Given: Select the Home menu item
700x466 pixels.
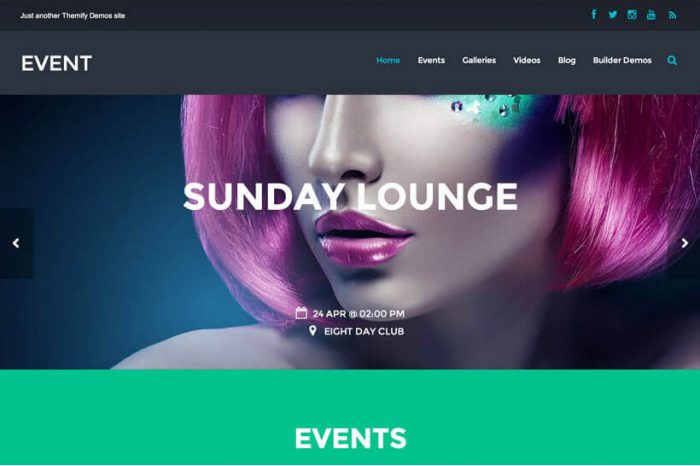Looking at the screenshot, I should pyautogui.click(x=388, y=60).
